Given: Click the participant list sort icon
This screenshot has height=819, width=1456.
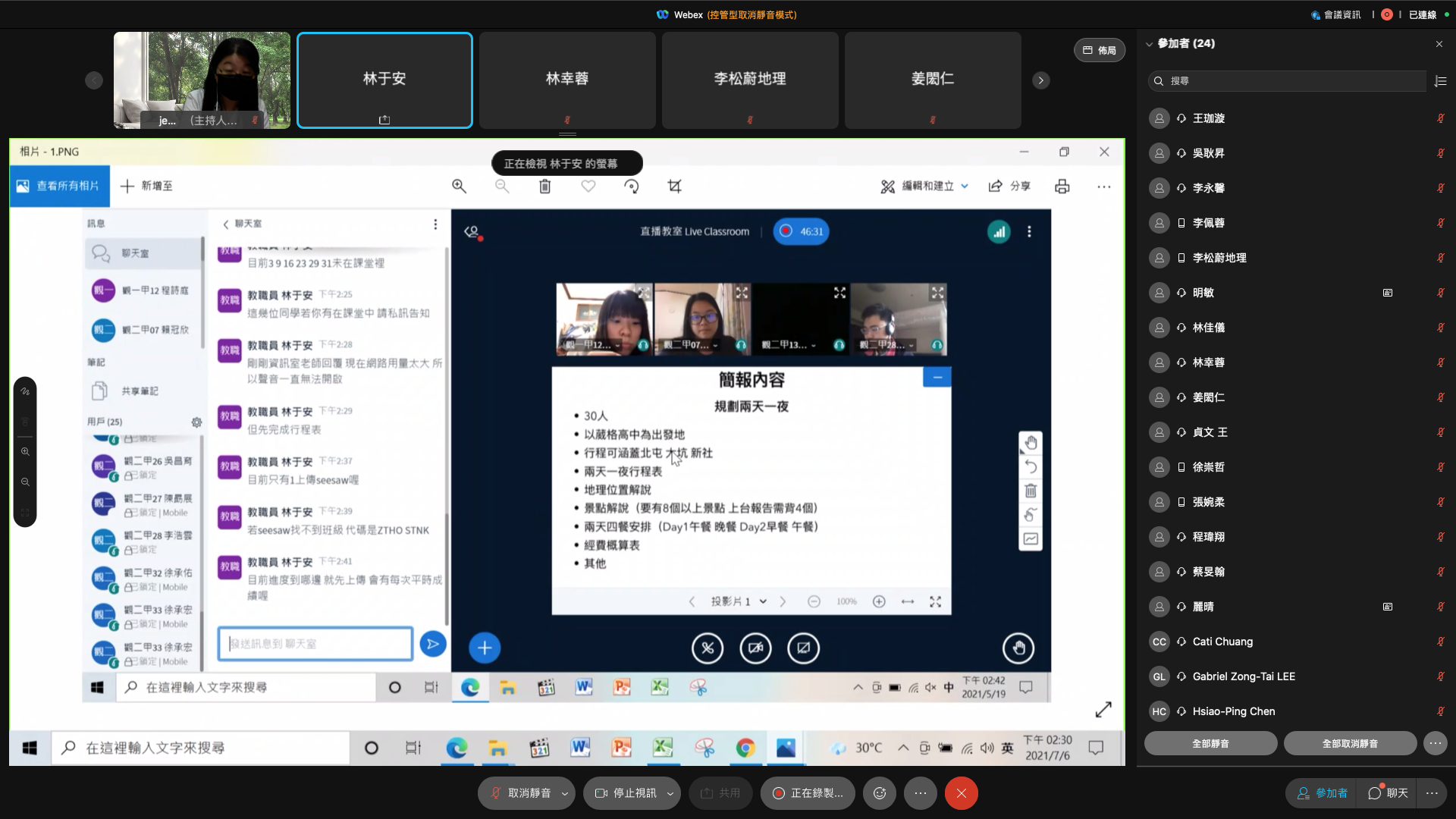Looking at the screenshot, I should click(1441, 81).
